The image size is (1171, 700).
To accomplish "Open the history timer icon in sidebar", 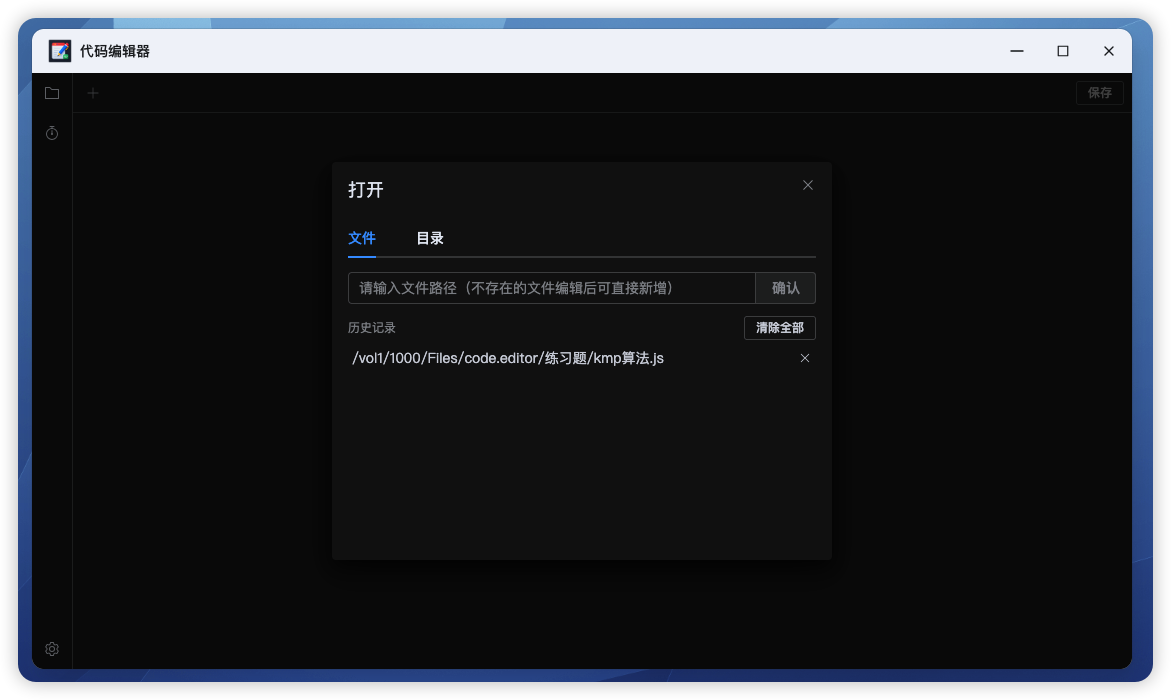I will point(52,133).
